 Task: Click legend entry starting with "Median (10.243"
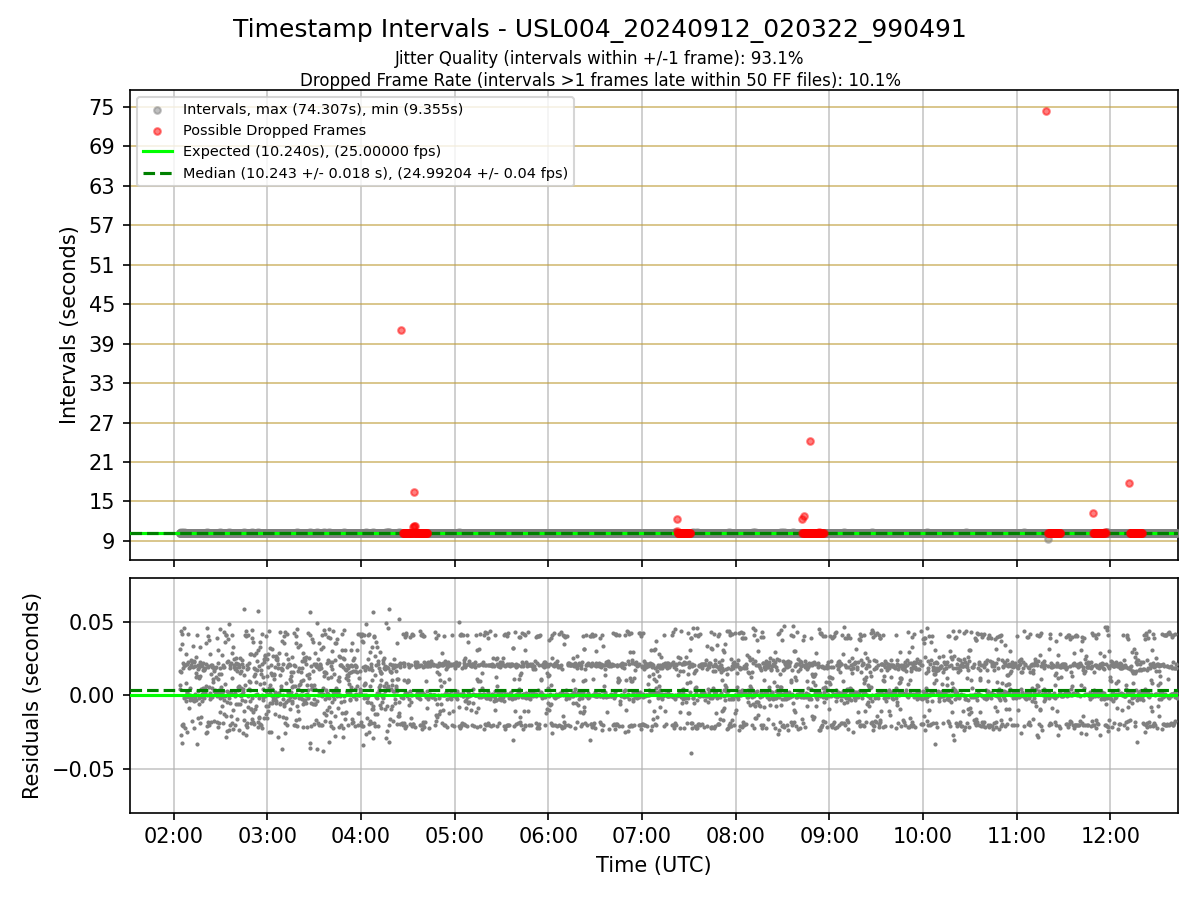(375, 173)
